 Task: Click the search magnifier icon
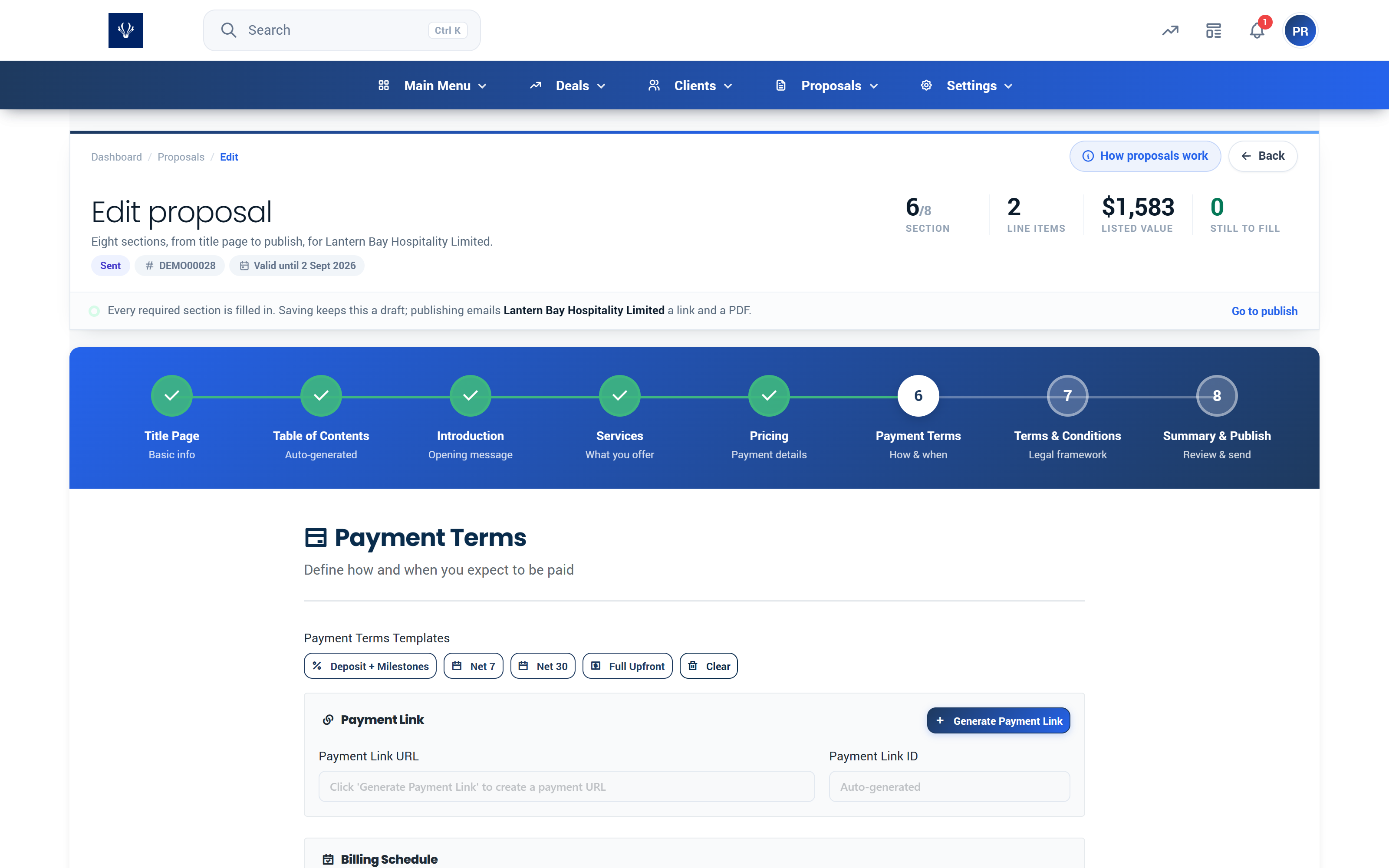click(x=228, y=30)
